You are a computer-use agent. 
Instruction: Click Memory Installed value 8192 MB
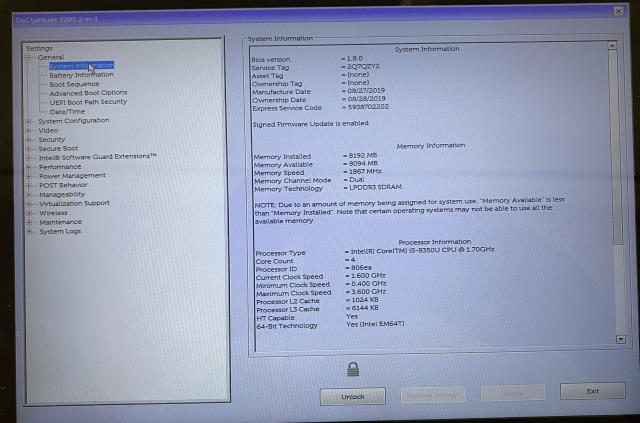(x=362, y=156)
